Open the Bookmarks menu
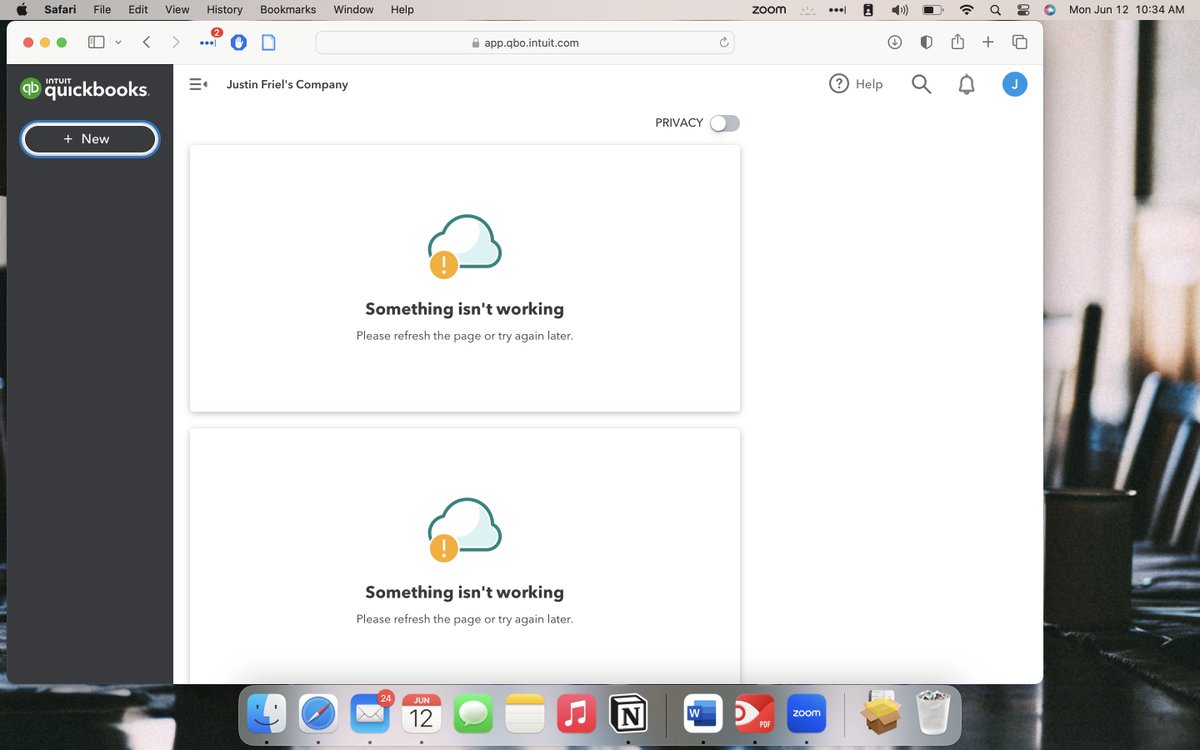The height and width of the screenshot is (750, 1200). [287, 9]
